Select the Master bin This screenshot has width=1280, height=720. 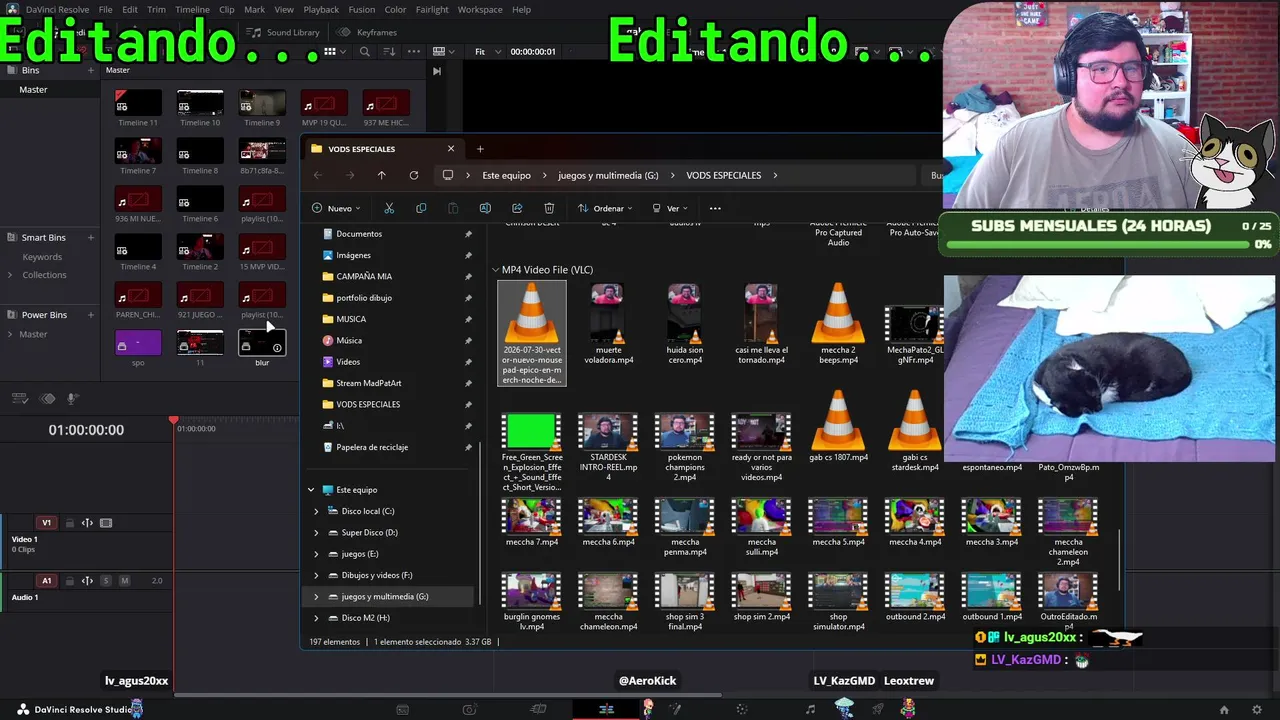point(33,90)
